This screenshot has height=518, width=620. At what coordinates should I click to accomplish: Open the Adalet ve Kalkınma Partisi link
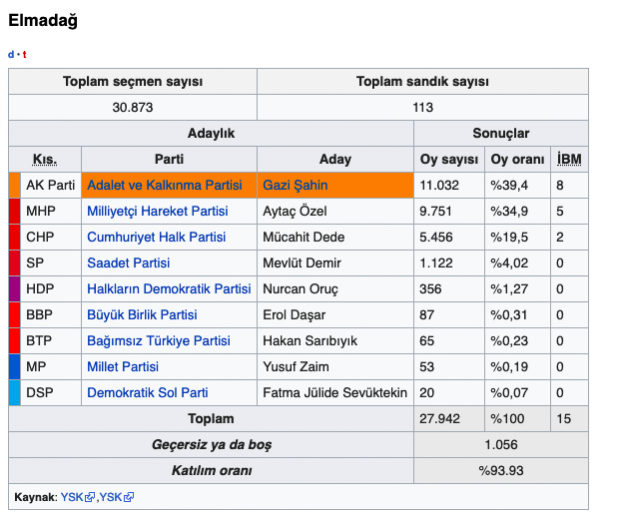(x=164, y=186)
